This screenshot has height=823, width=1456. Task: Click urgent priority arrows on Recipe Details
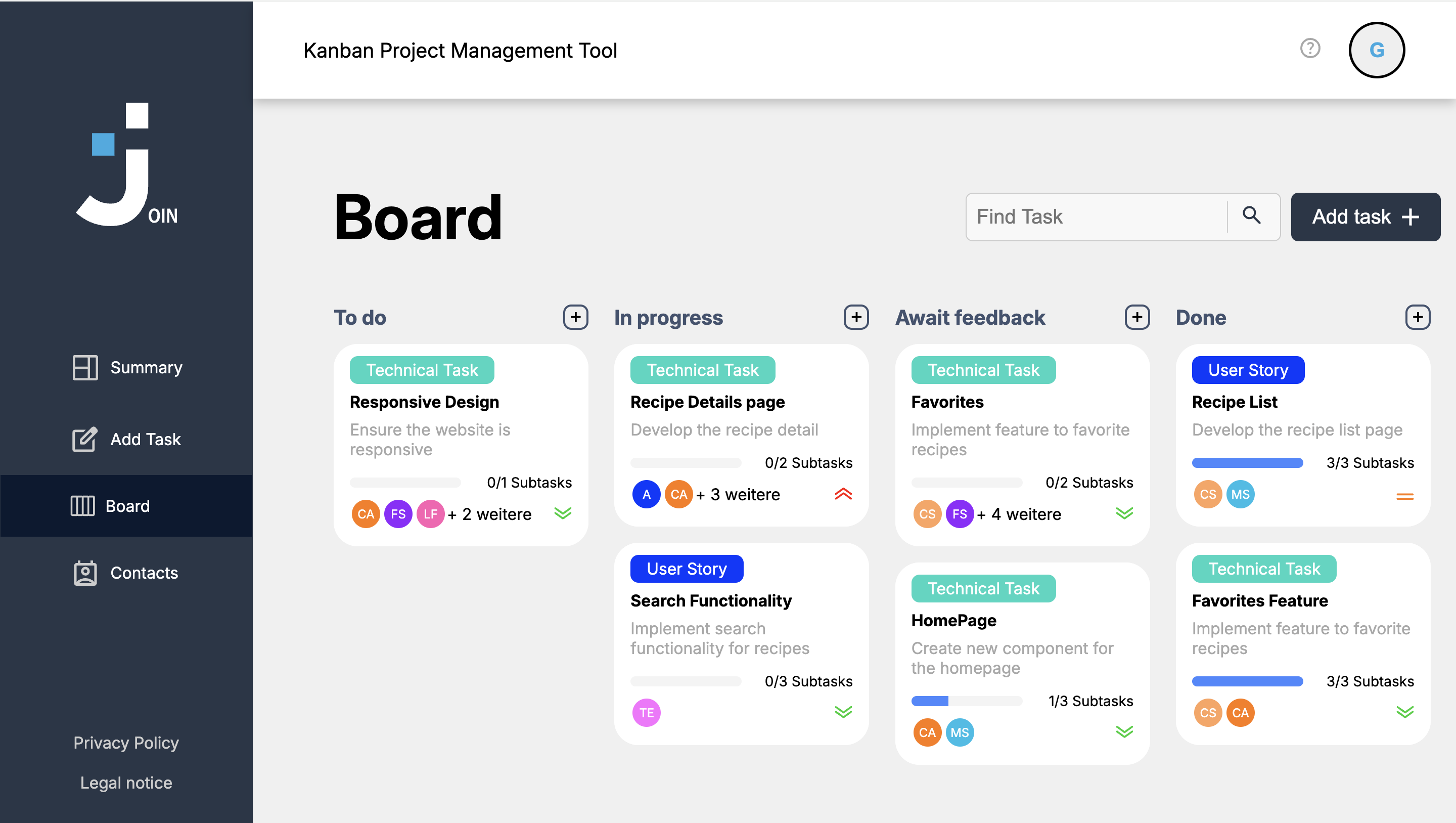[843, 494]
